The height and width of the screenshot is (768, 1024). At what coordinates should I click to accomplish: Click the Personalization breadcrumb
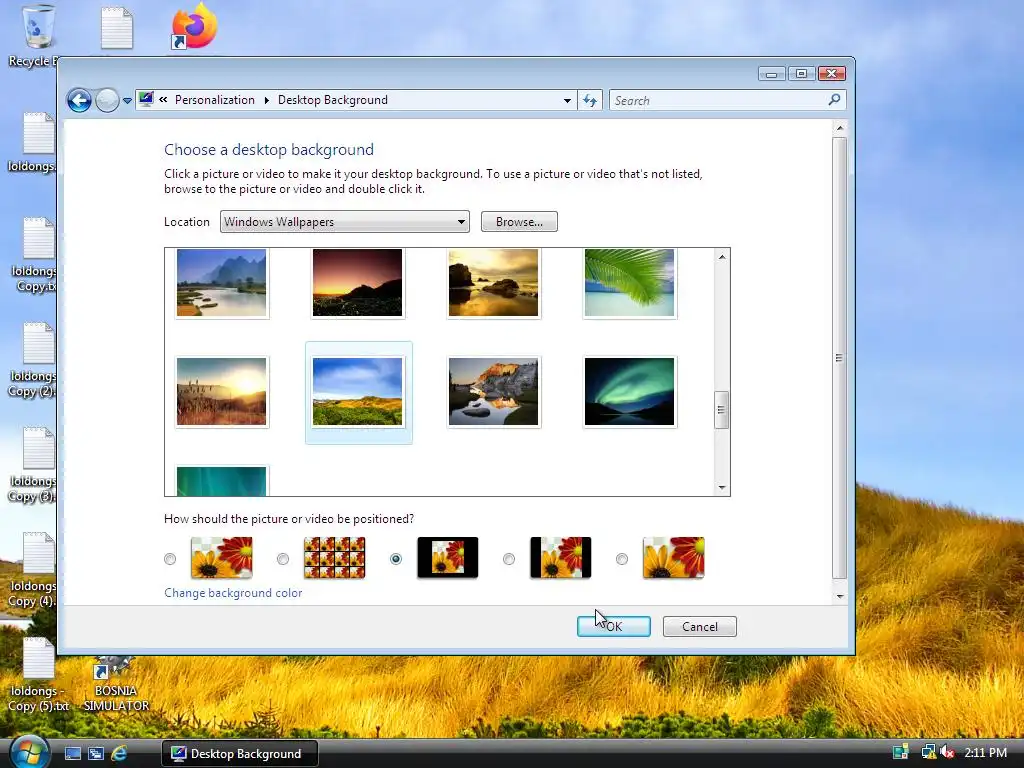(x=215, y=100)
